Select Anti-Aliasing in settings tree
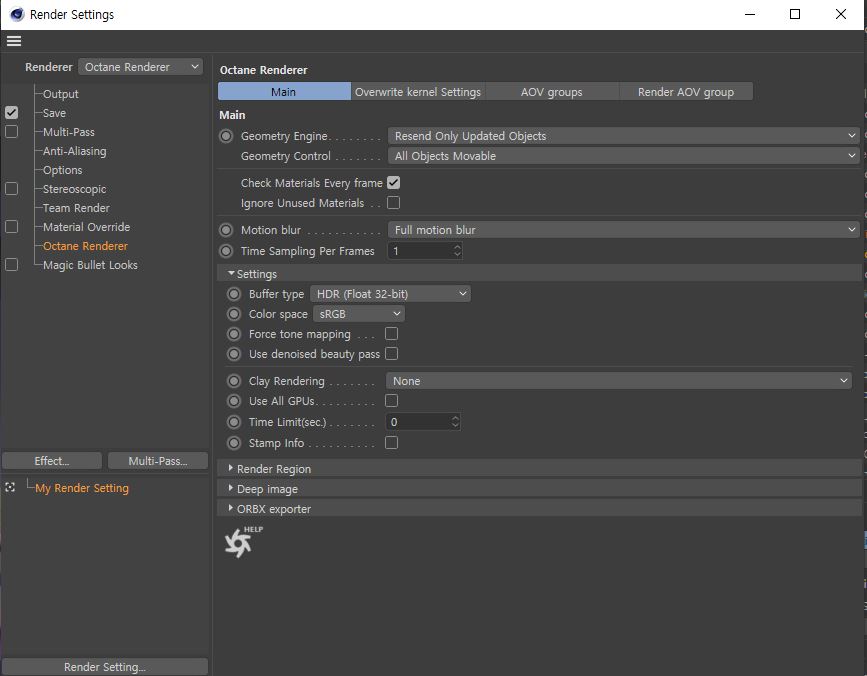The image size is (867, 676). 75,151
